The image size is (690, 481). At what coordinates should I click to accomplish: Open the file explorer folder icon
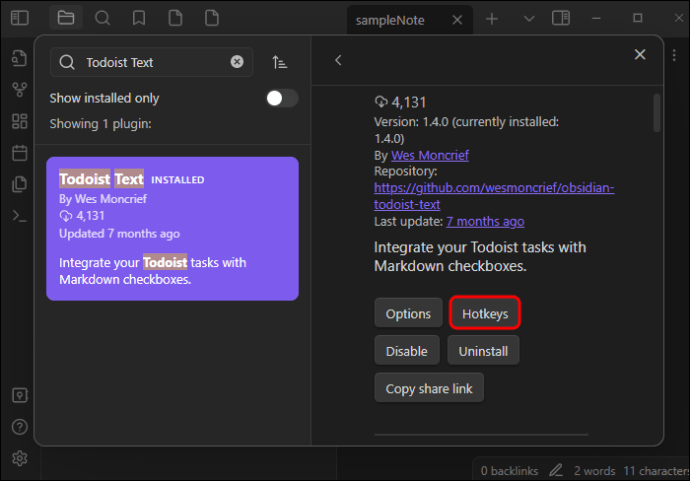tap(66, 18)
